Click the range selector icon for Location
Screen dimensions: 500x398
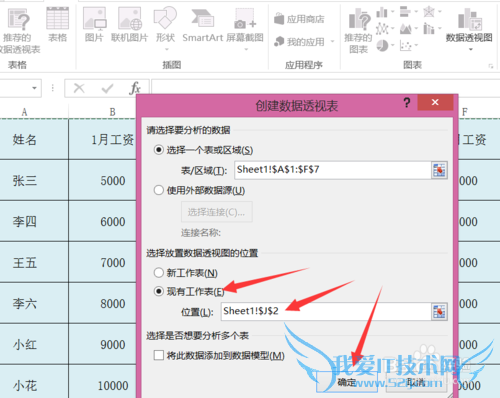[x=439, y=311]
